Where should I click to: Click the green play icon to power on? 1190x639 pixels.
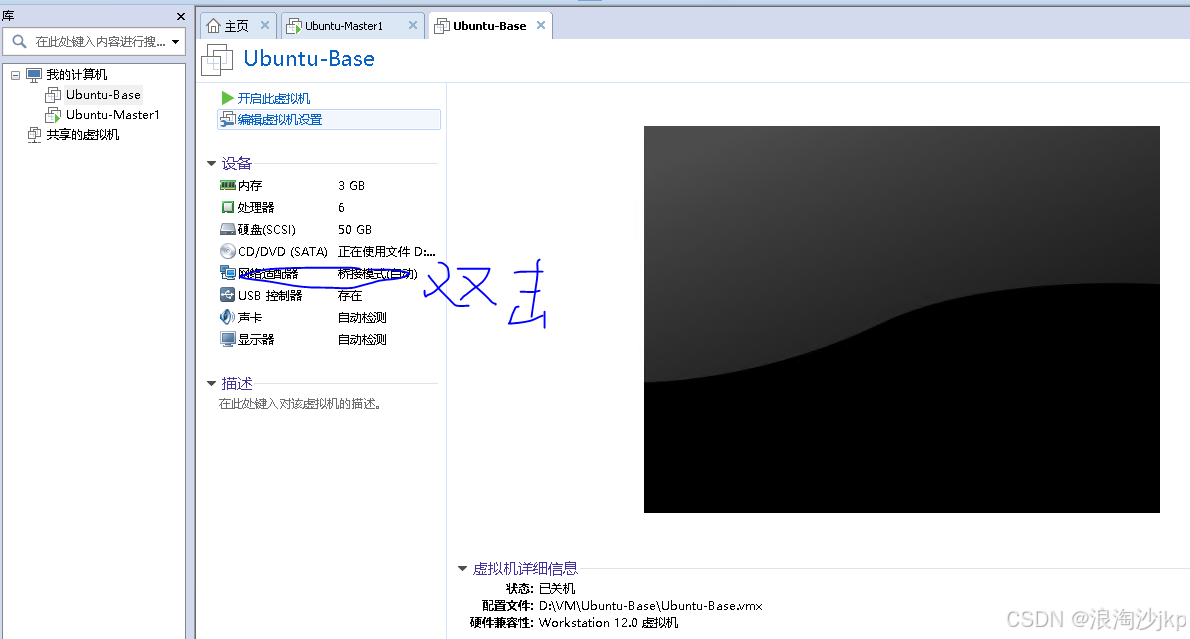(x=227, y=98)
